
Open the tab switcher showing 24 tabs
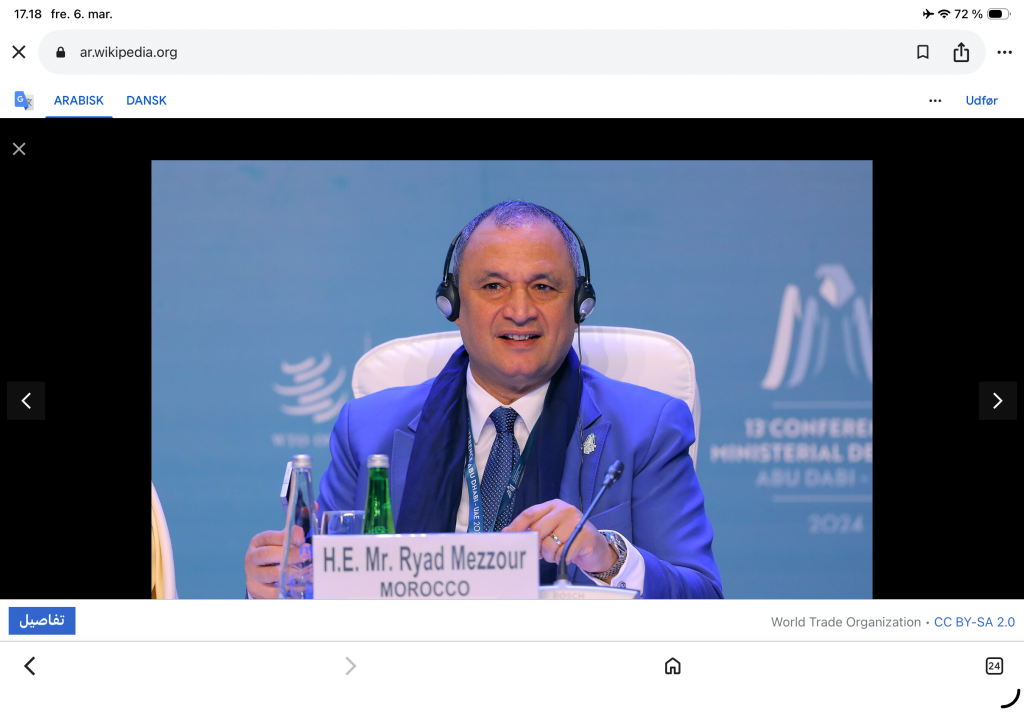click(994, 666)
